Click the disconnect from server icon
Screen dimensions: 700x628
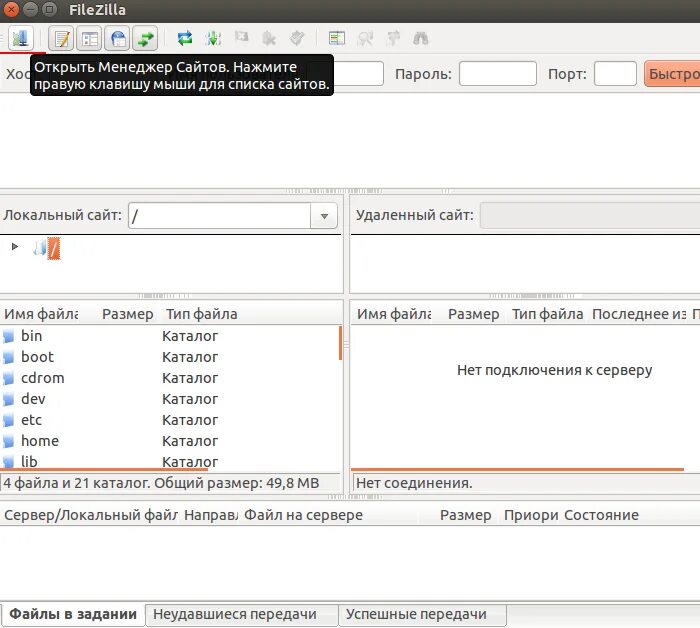pos(269,38)
